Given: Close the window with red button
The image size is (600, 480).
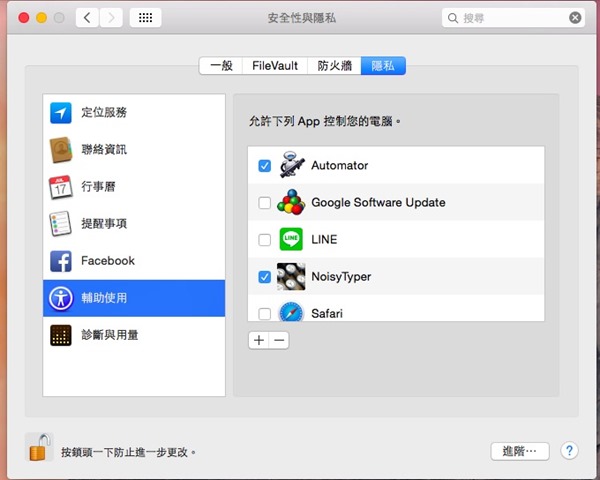Looking at the screenshot, I should coord(24,18).
